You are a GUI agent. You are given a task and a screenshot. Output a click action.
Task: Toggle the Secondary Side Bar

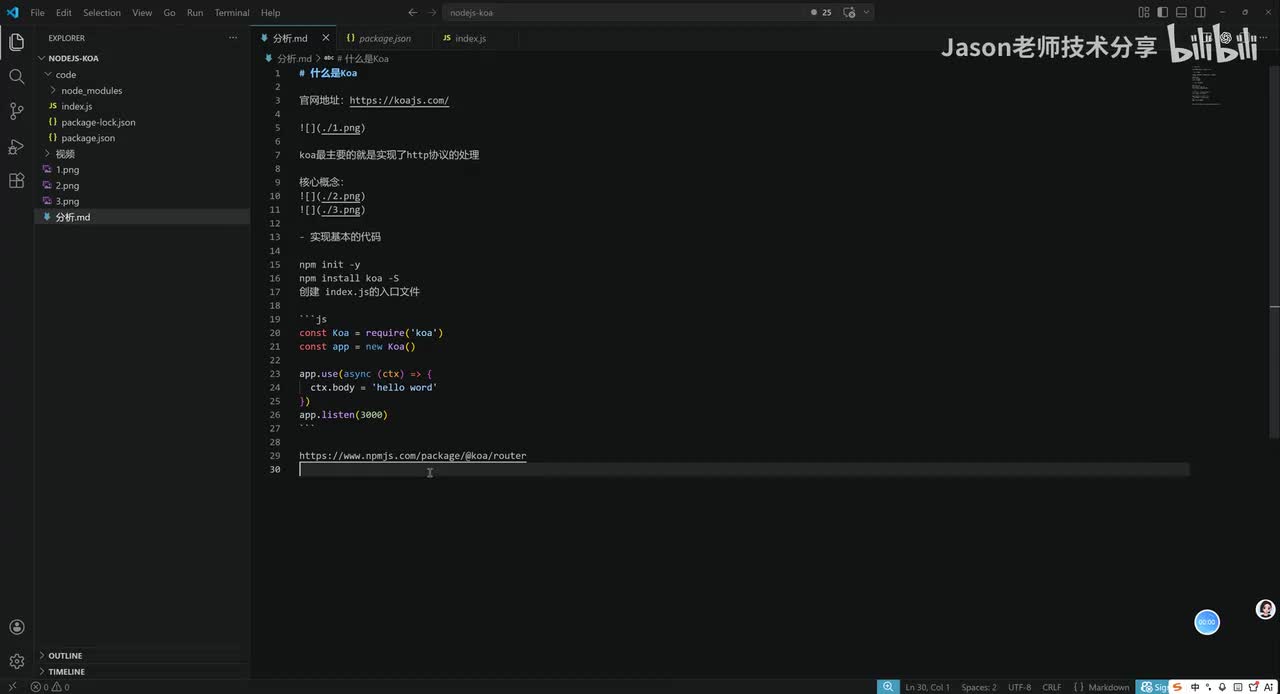1201,12
